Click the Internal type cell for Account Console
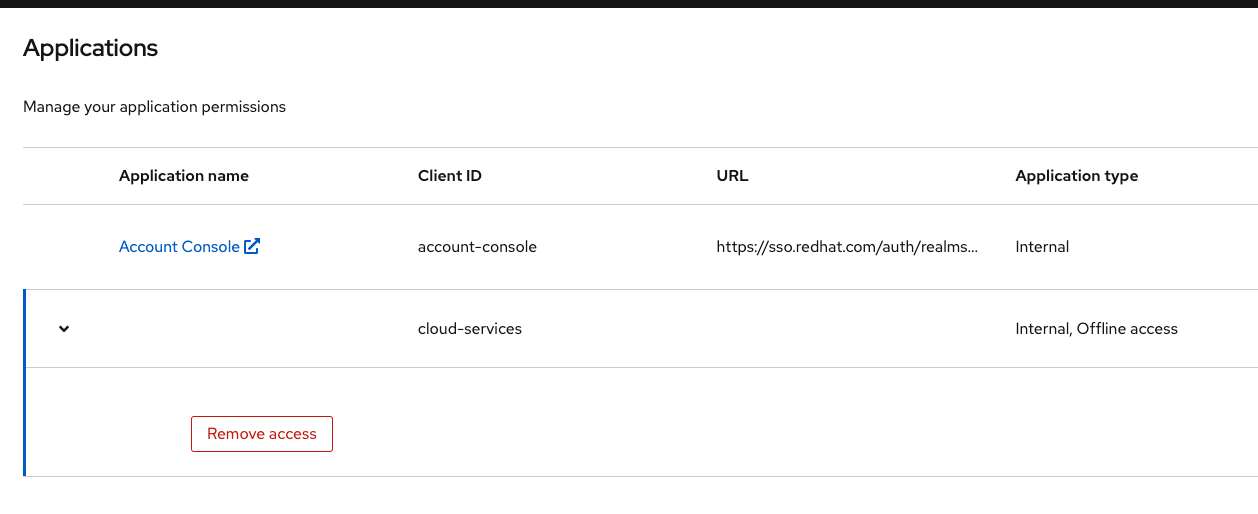 (x=1042, y=247)
